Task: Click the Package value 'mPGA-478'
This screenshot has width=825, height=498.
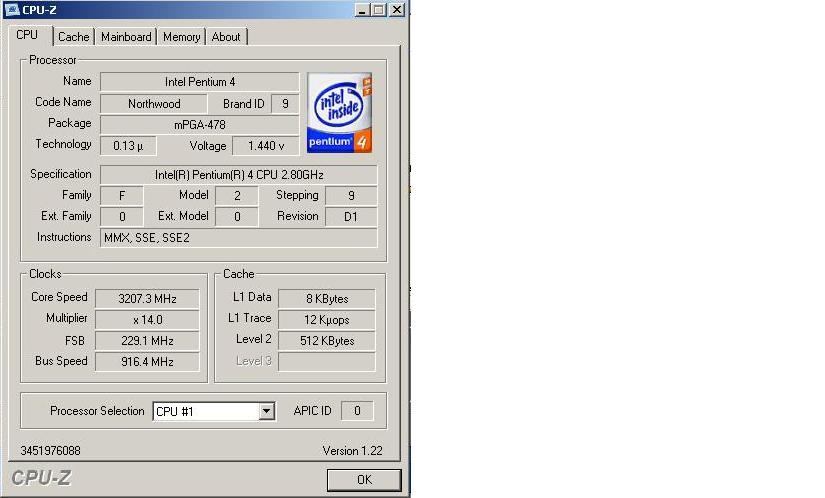Action: point(199,125)
